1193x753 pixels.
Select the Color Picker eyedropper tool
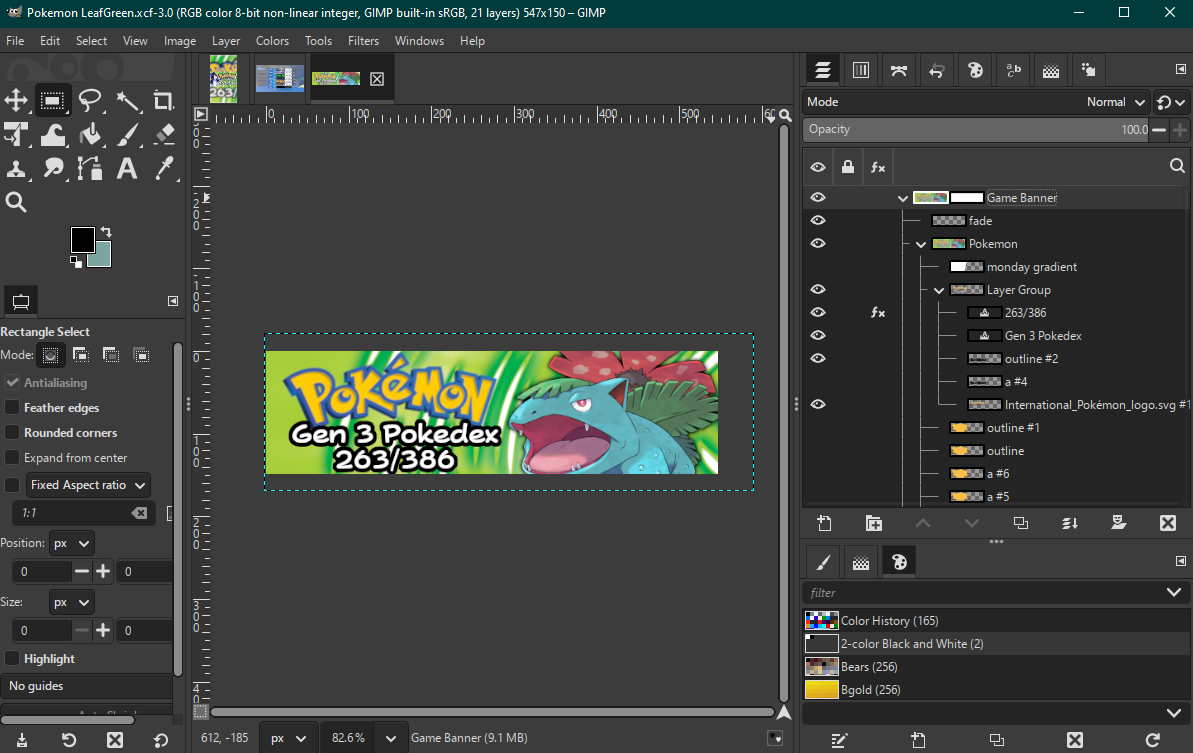click(164, 168)
